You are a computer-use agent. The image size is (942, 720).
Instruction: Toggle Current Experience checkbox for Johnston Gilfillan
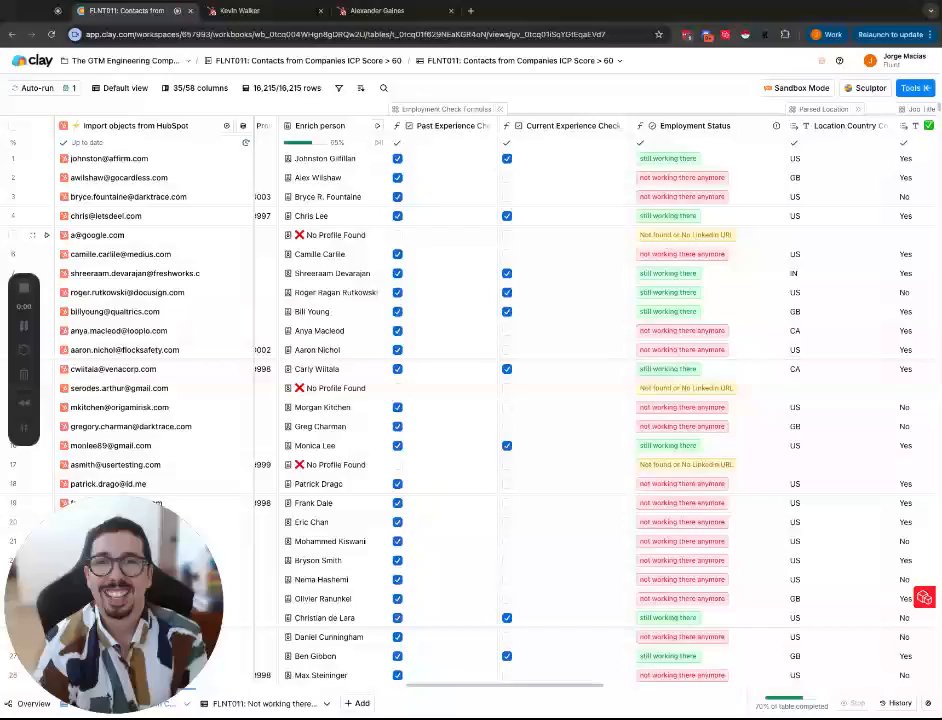click(x=506, y=159)
